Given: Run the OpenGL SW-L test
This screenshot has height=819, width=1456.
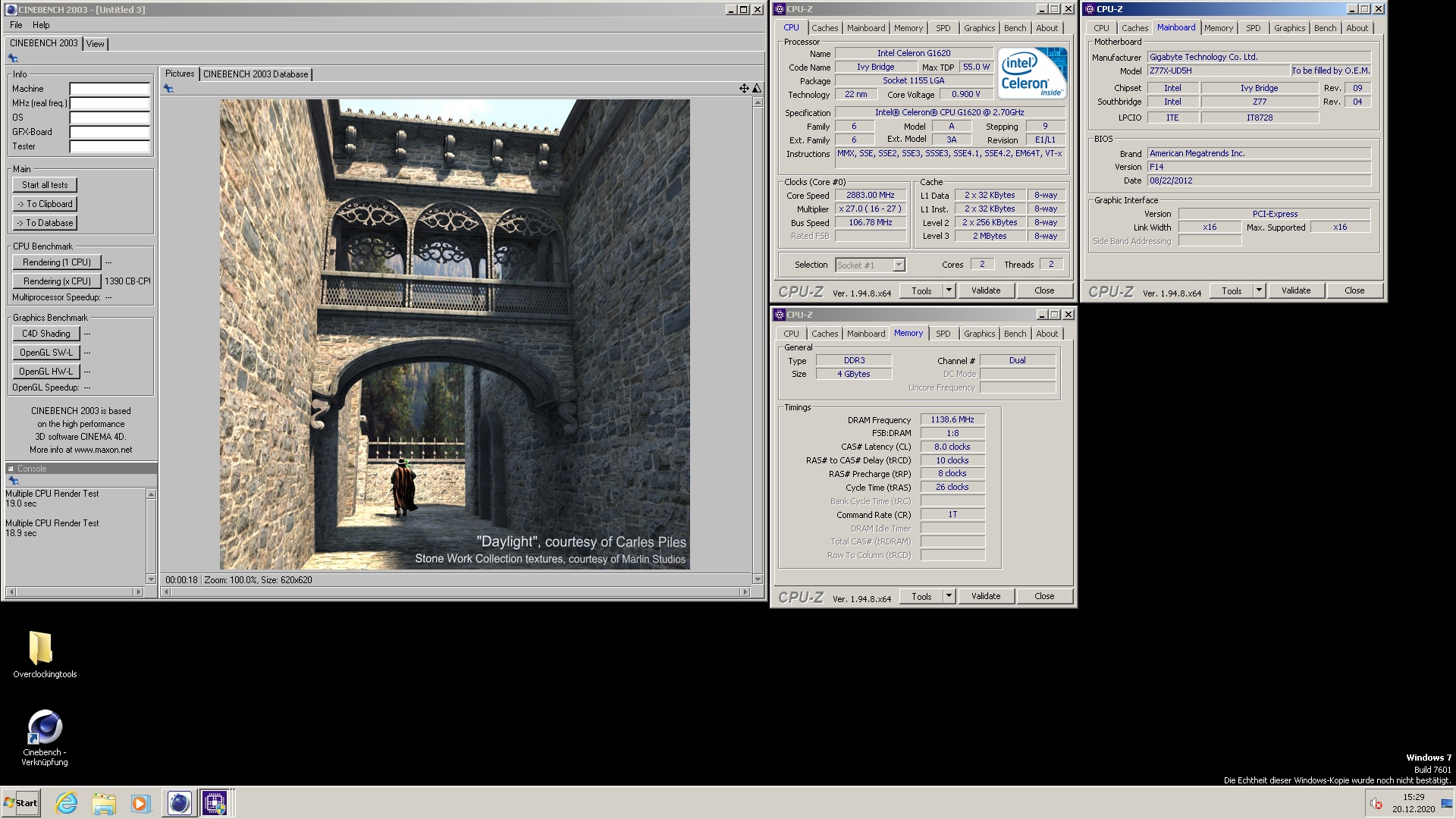Looking at the screenshot, I should [x=45, y=353].
